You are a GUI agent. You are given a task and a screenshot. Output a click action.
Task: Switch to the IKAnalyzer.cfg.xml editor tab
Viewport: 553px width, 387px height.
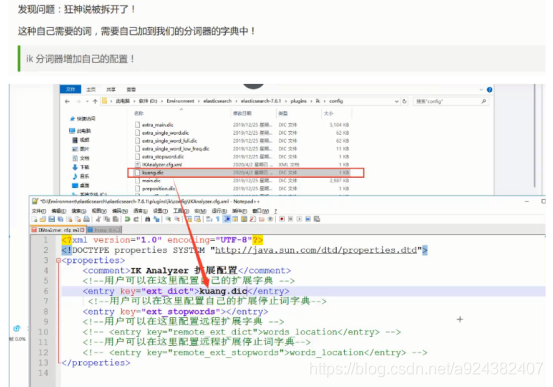[x=59, y=230]
